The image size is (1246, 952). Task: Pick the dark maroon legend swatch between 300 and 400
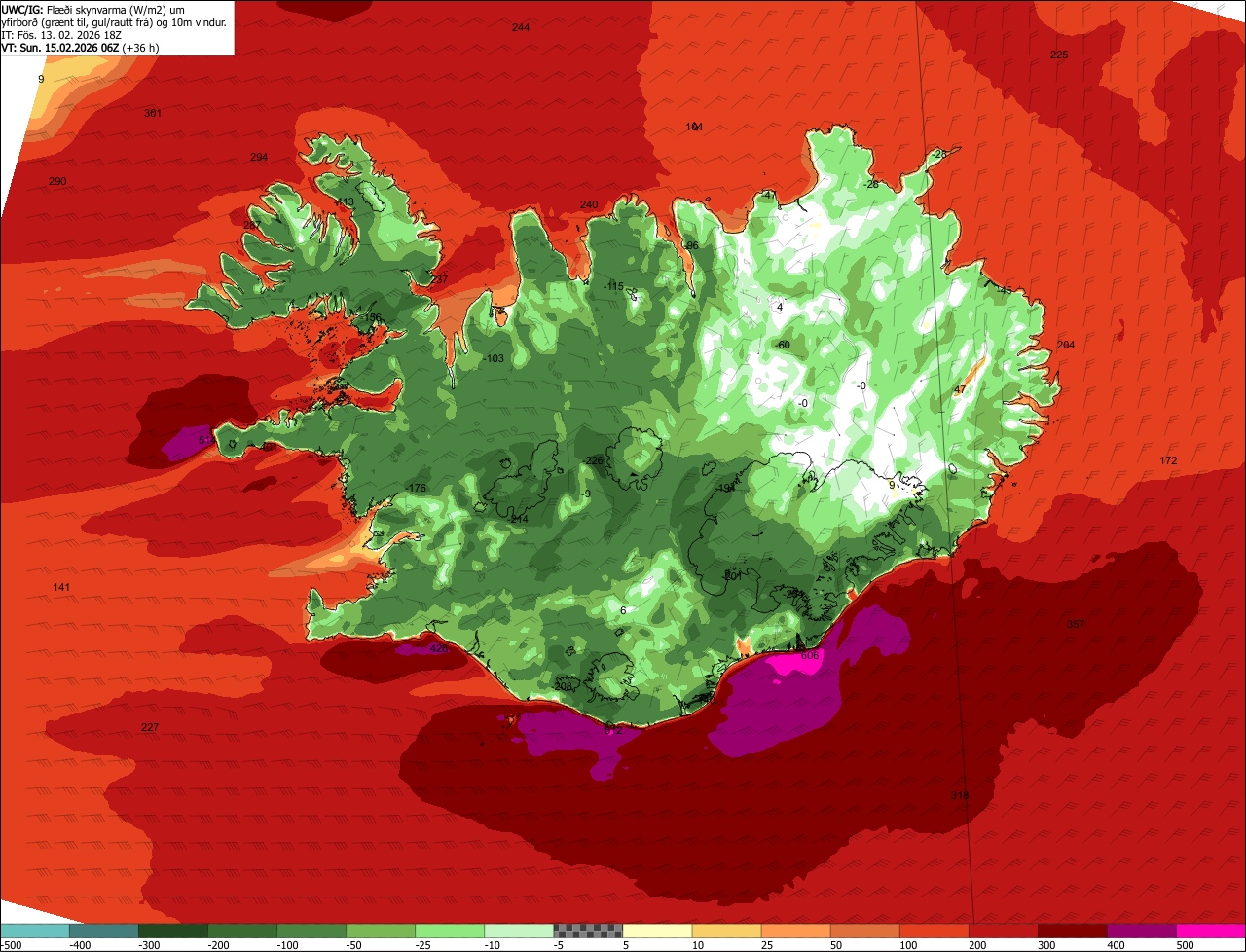coord(1073,931)
